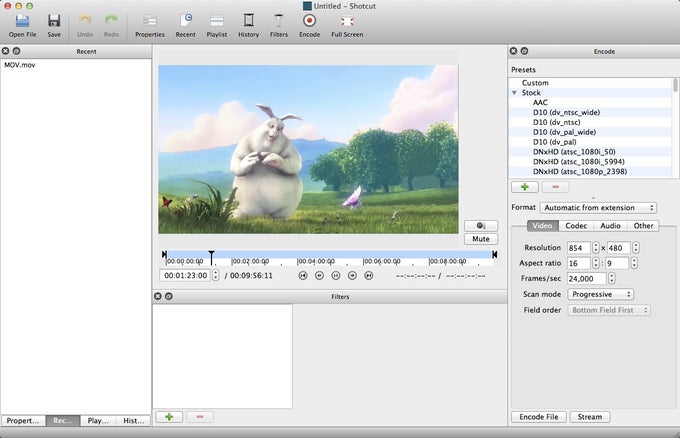This screenshot has width=680, height=438.
Task: Click the aspect ratio 9 stepper
Action: pos(634,263)
